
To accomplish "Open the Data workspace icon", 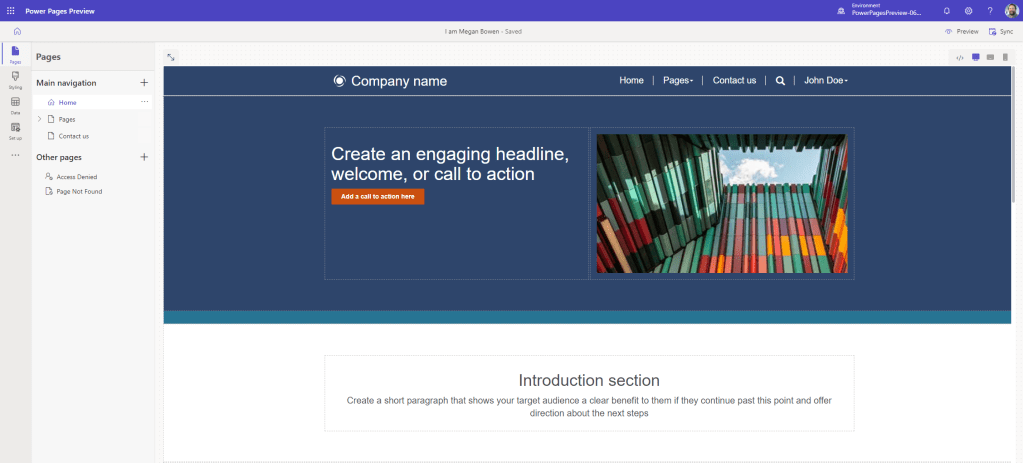I will coord(15,105).
